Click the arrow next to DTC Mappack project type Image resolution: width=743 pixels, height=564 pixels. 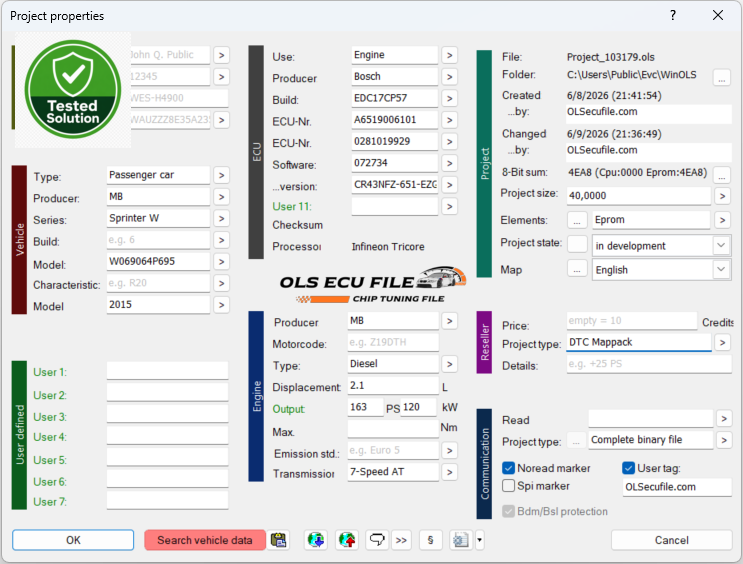[x=722, y=342]
